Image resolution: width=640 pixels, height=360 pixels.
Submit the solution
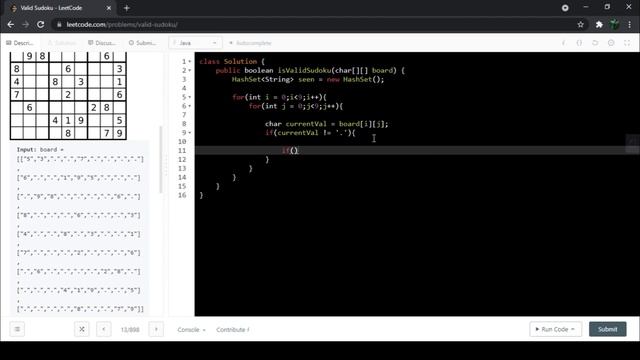click(x=607, y=329)
